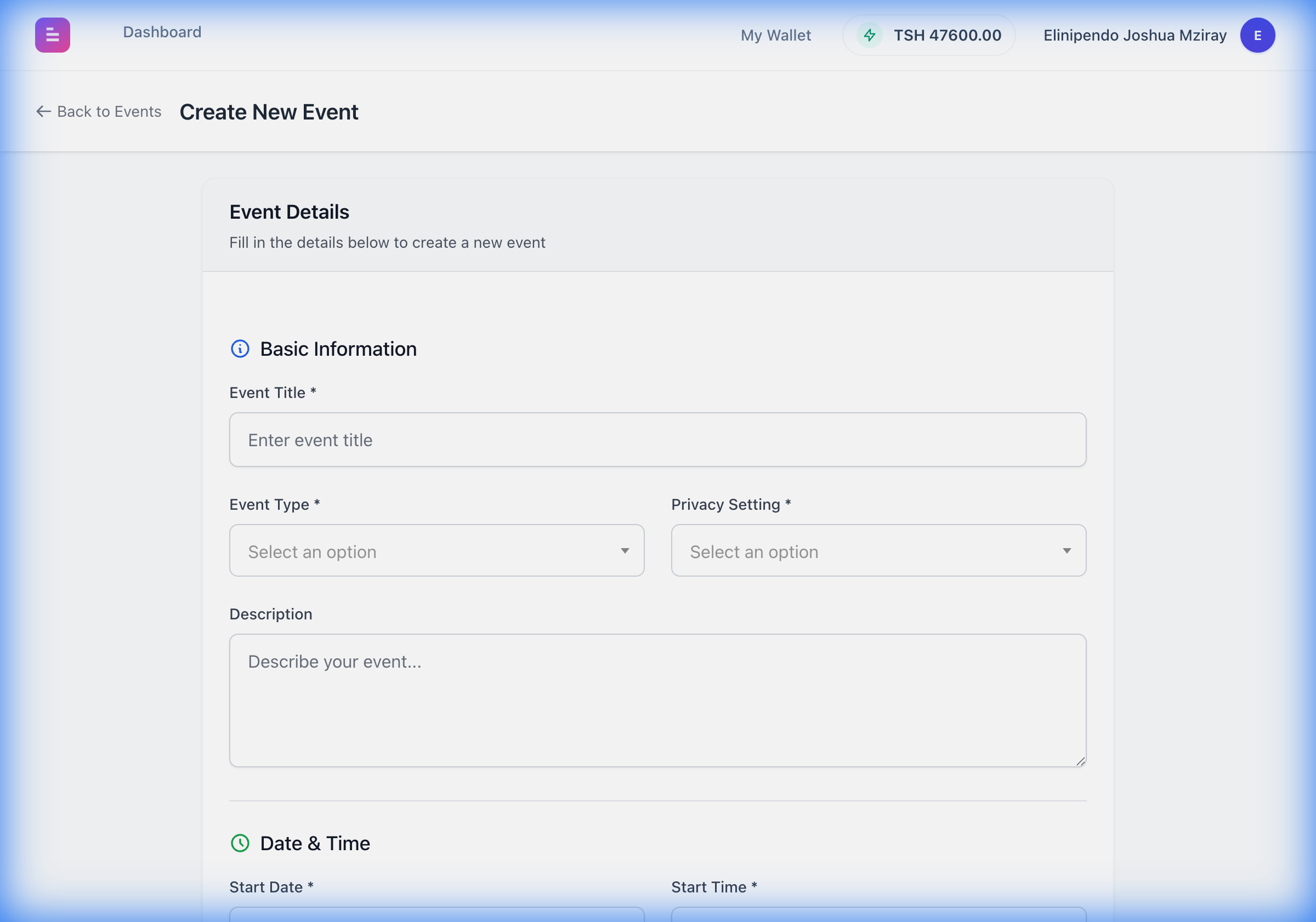Screen dimensions: 1316x922
Task: Click the TSH 47600.00 balance pill
Action: (x=928, y=35)
